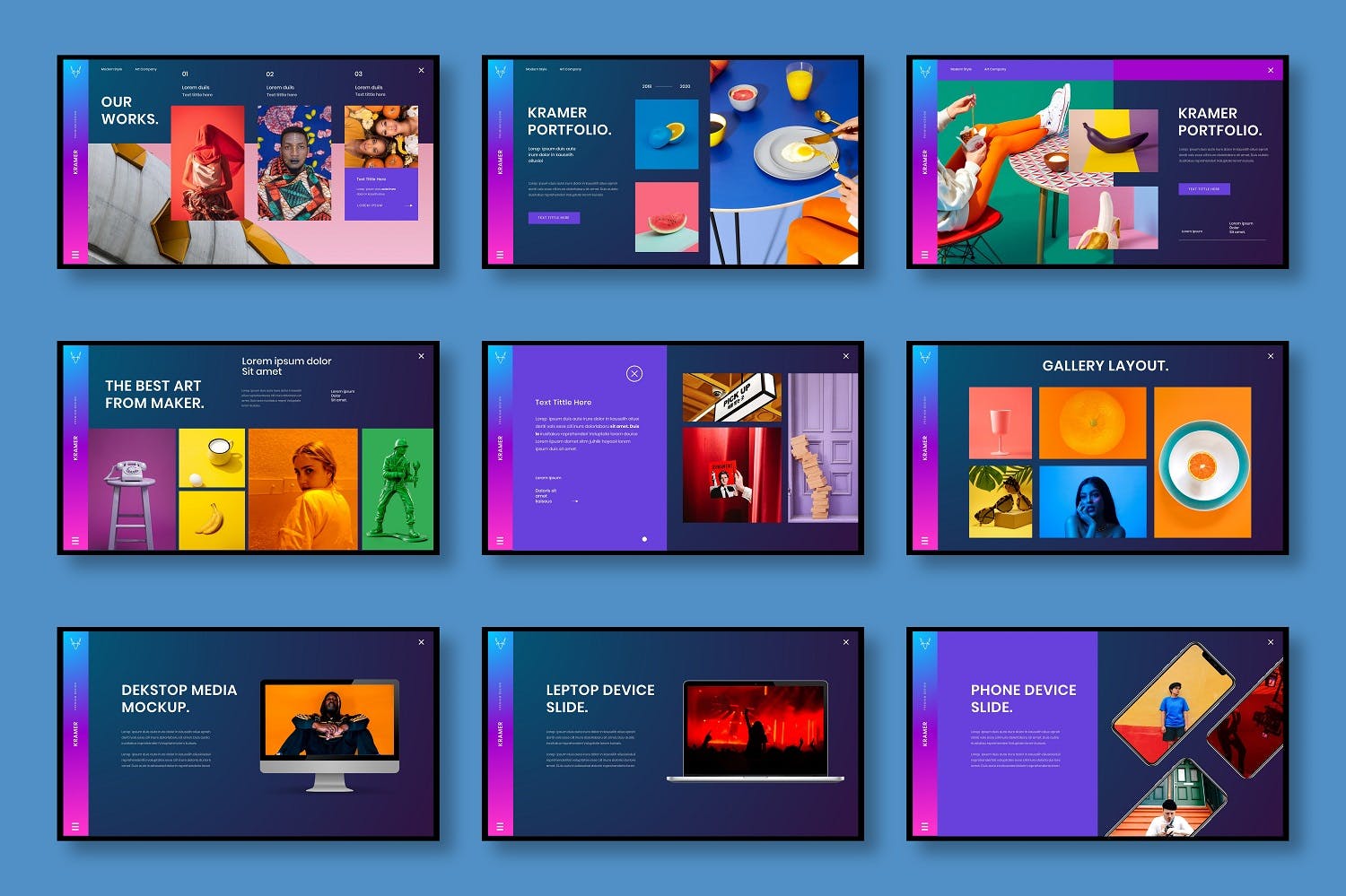This screenshot has width=1346, height=896.
Task: Open hamburger menu on Gallery Layout slide
Action: (924, 541)
